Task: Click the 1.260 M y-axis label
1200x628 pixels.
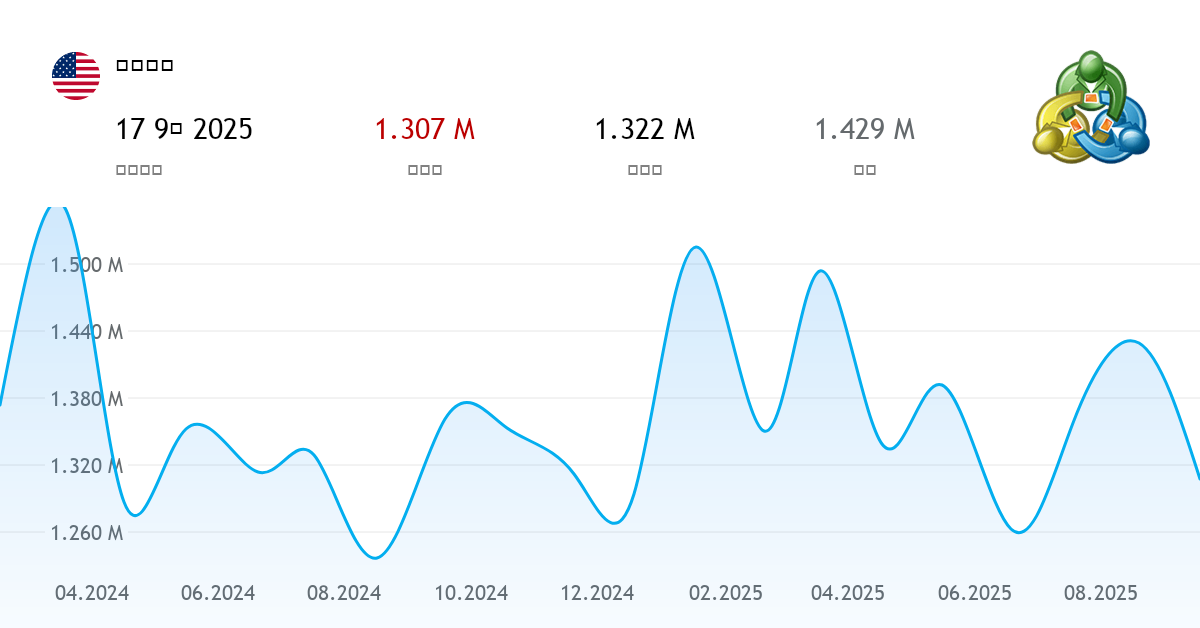Action: pyautogui.click(x=87, y=533)
